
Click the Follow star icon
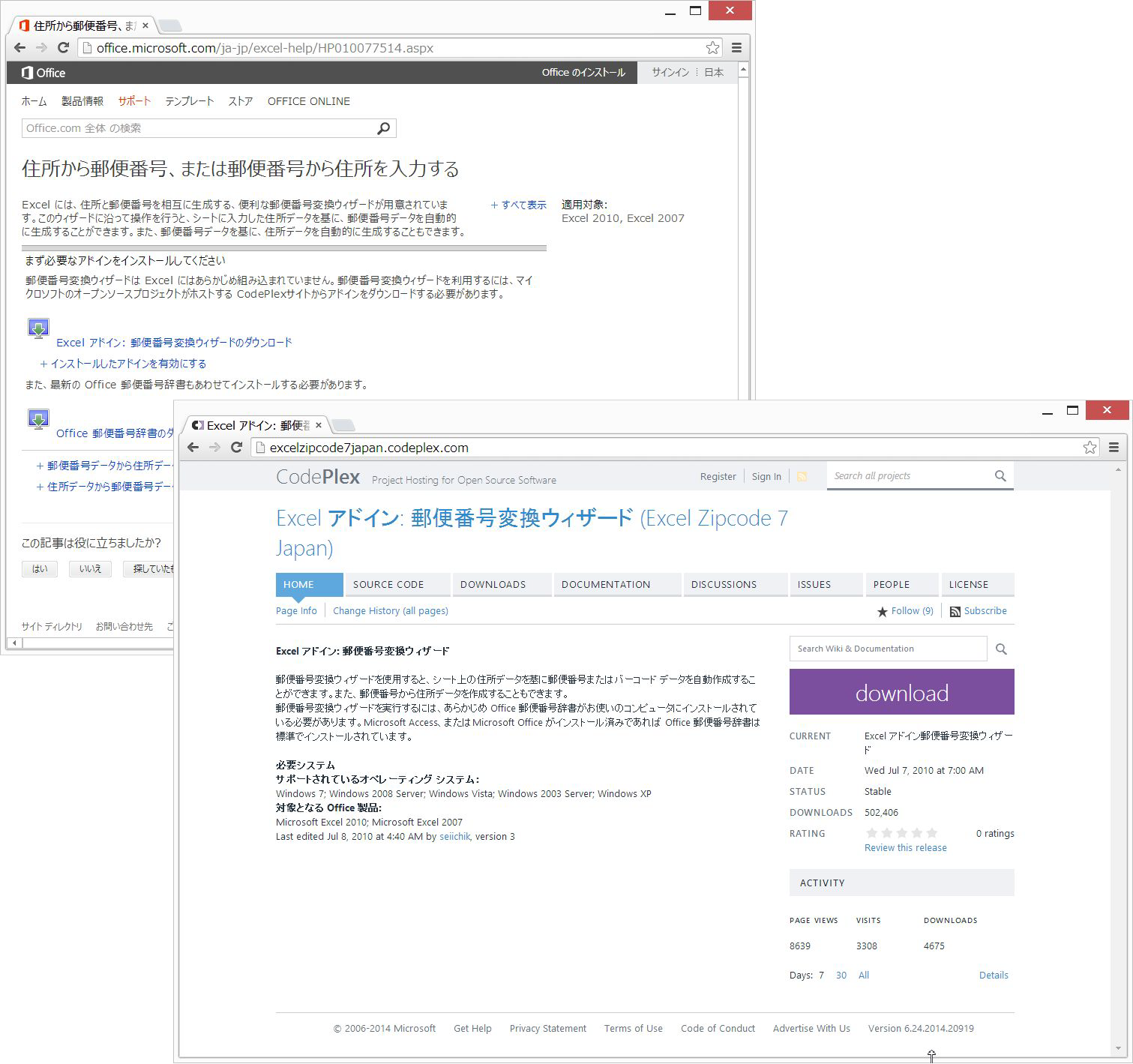pos(883,612)
